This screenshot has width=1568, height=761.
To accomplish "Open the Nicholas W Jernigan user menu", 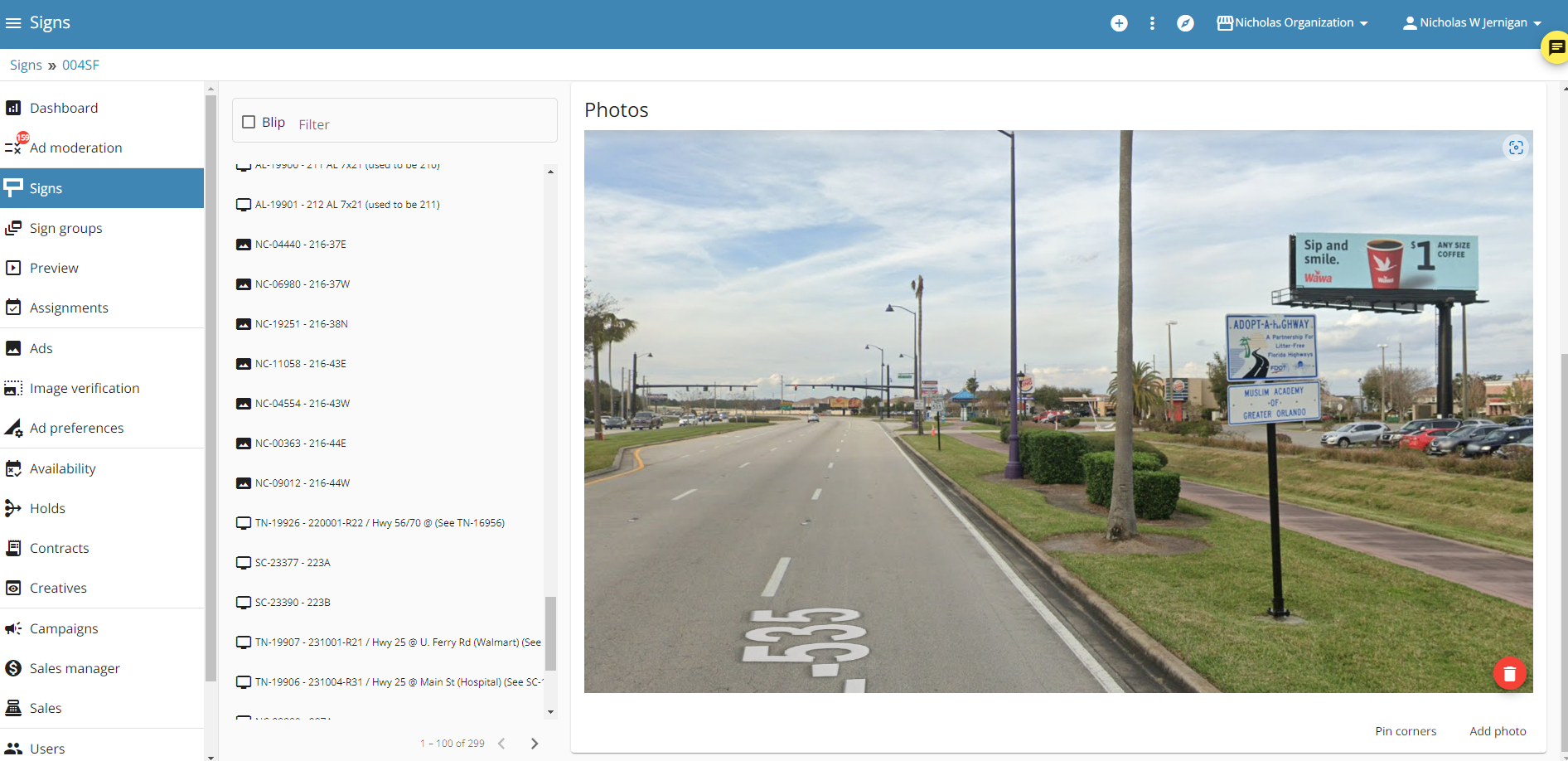I will (x=1472, y=23).
